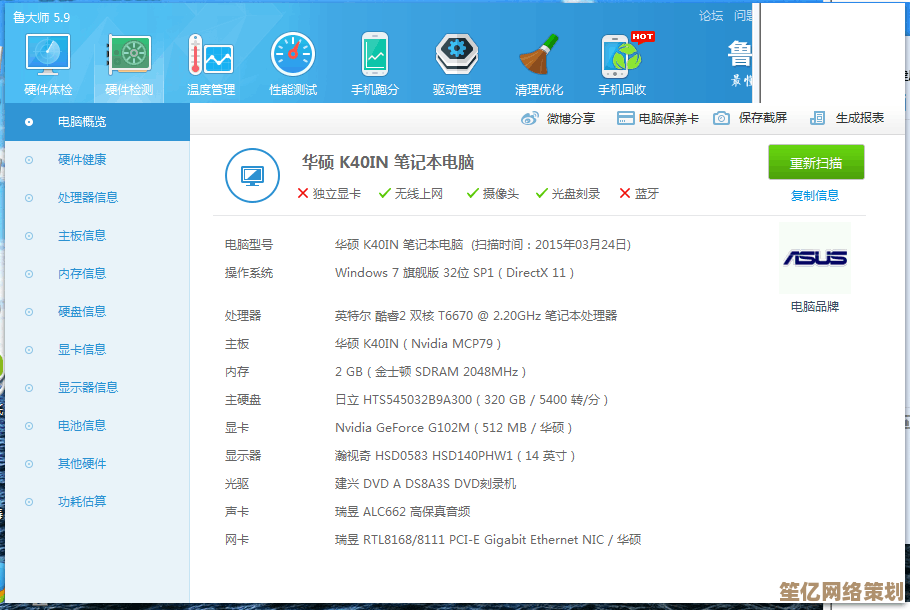This screenshot has width=910, height=610.
Task: Launch 性能测试 performance test icon
Action: coord(293,55)
